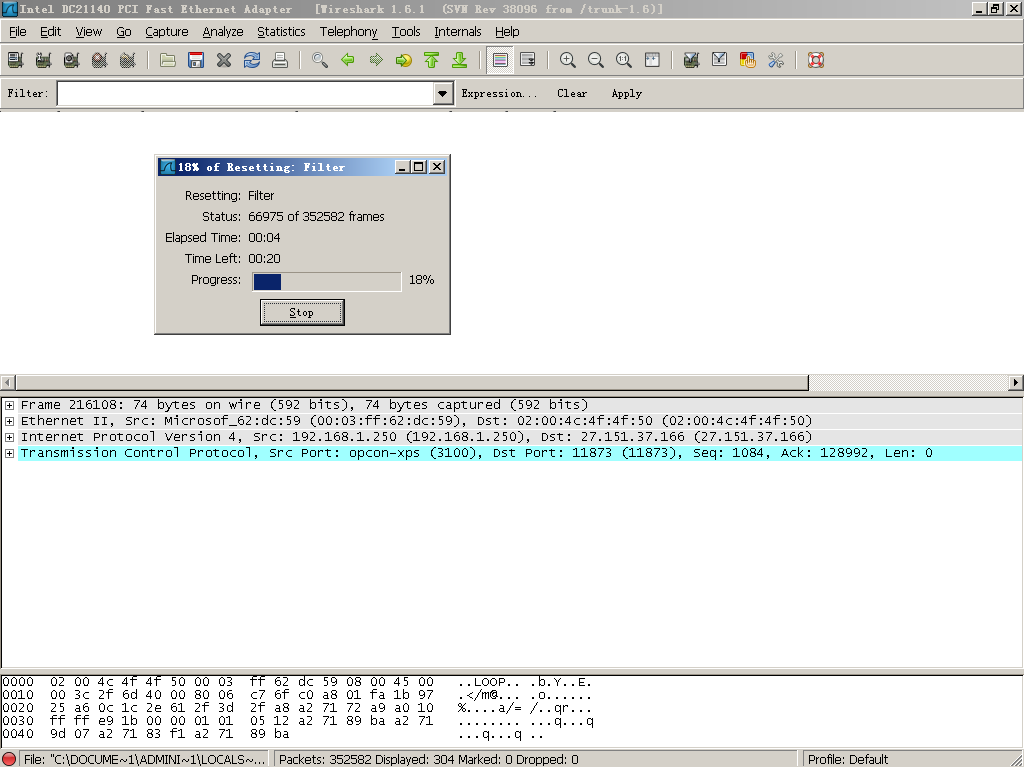
Task: Select the Transmission Control Protocol row
Action: [520, 453]
